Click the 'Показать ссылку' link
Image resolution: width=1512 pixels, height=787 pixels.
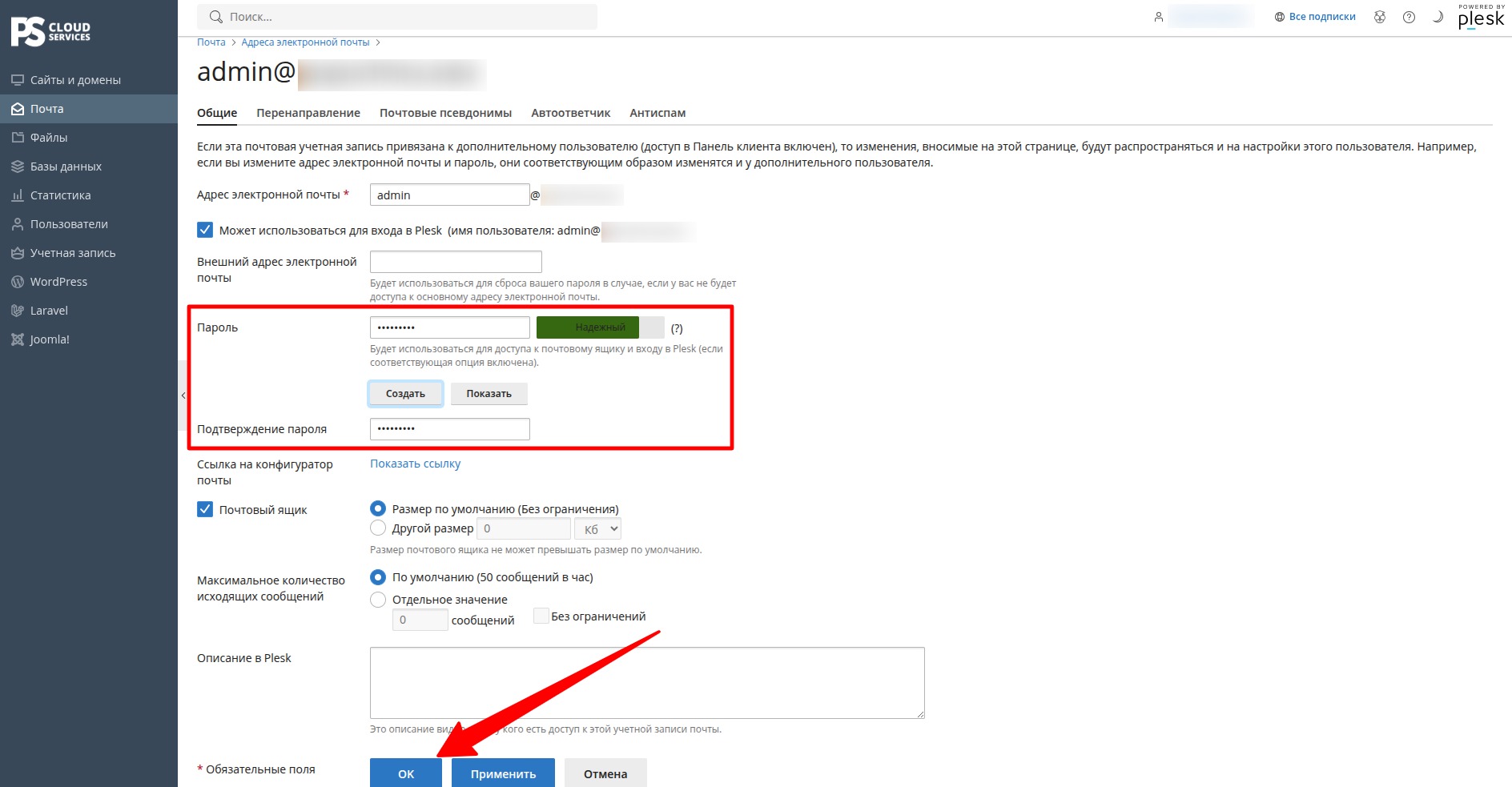pos(415,464)
